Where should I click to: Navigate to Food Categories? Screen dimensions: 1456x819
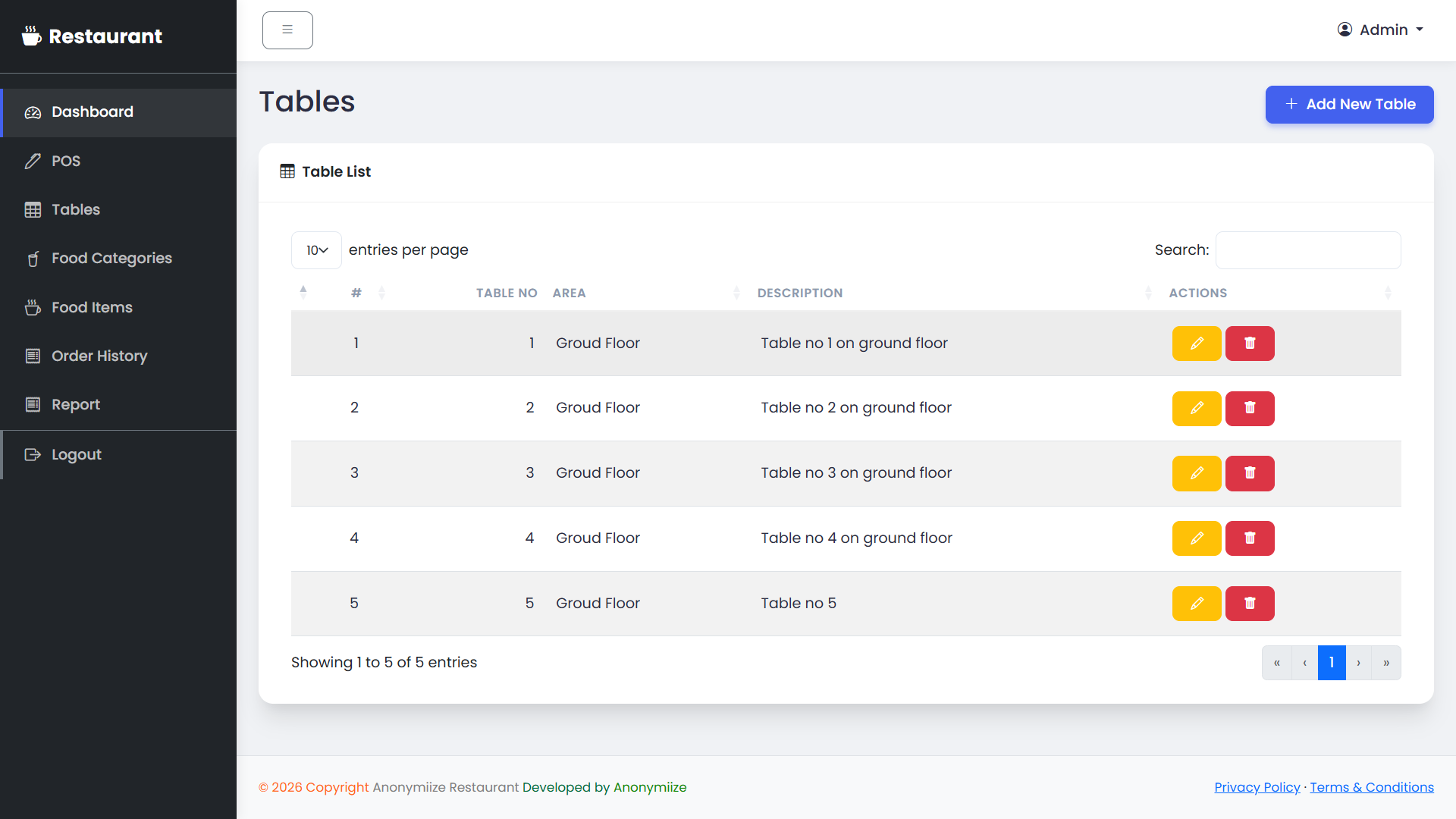click(x=118, y=259)
